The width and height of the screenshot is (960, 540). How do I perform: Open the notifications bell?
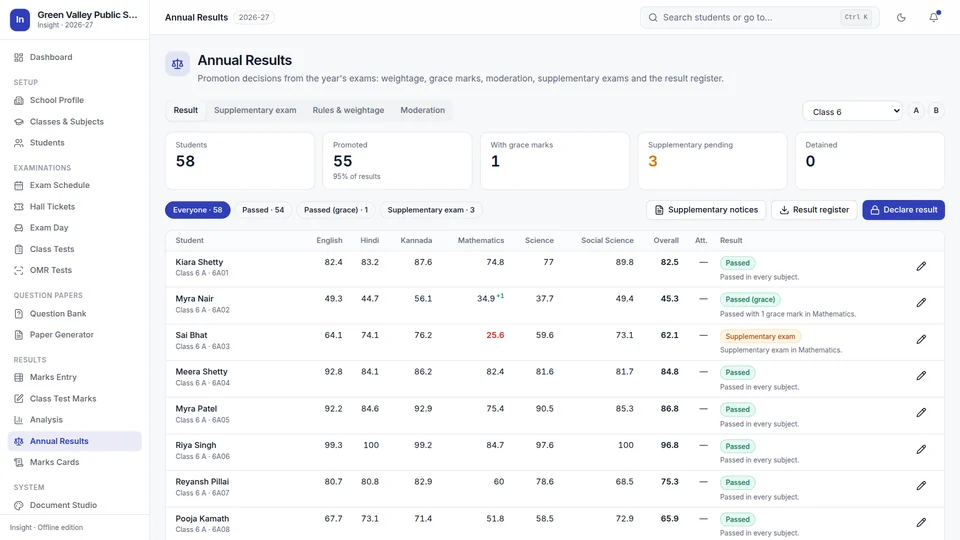tap(934, 18)
